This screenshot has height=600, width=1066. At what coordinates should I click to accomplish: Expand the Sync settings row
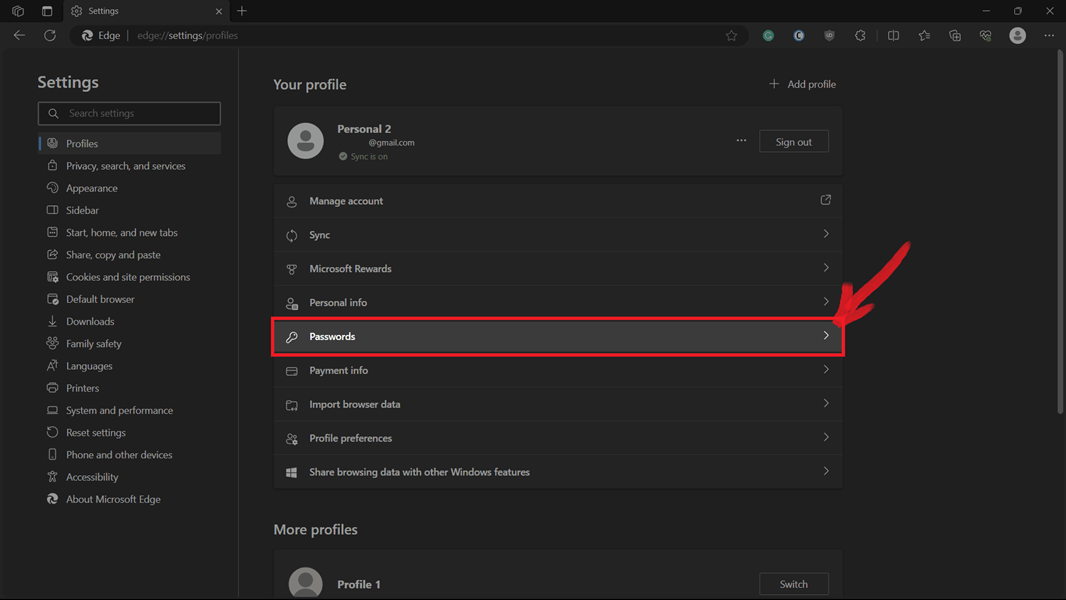[x=558, y=234]
